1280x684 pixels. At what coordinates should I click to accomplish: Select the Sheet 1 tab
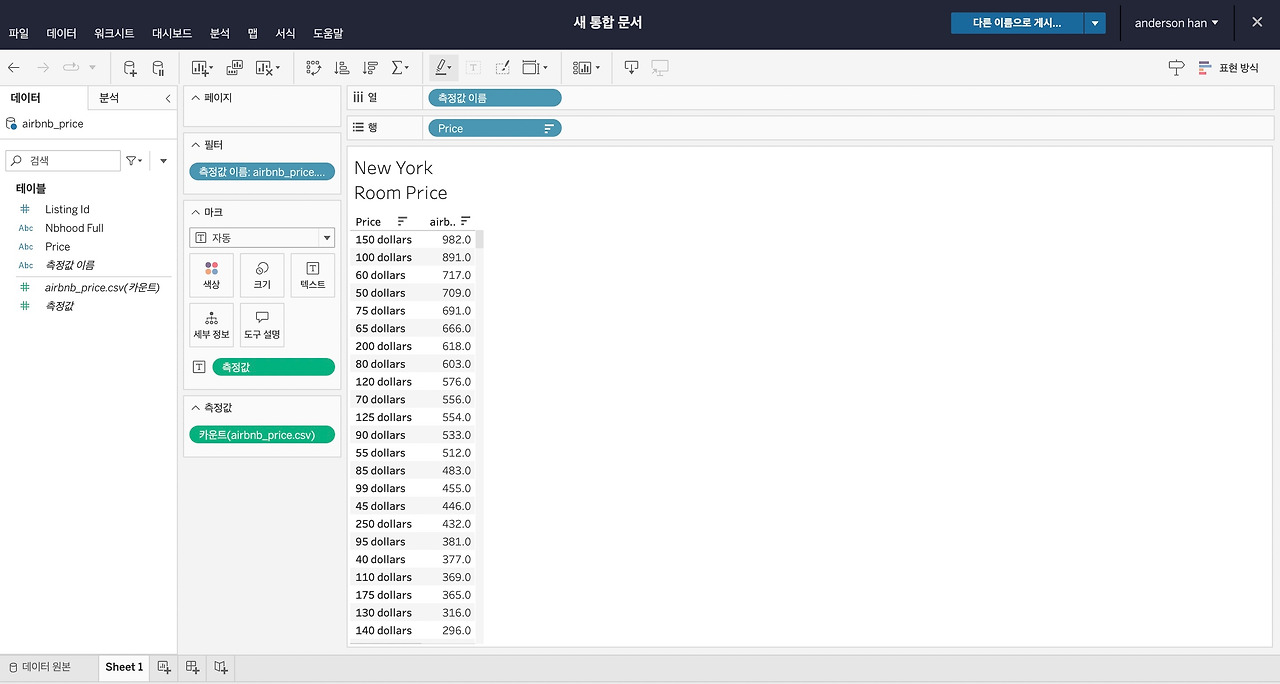[x=124, y=667]
